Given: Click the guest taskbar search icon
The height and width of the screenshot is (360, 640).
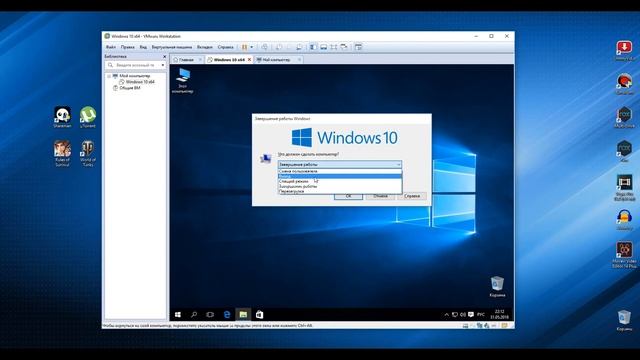Looking at the screenshot, I should tap(194, 315).
